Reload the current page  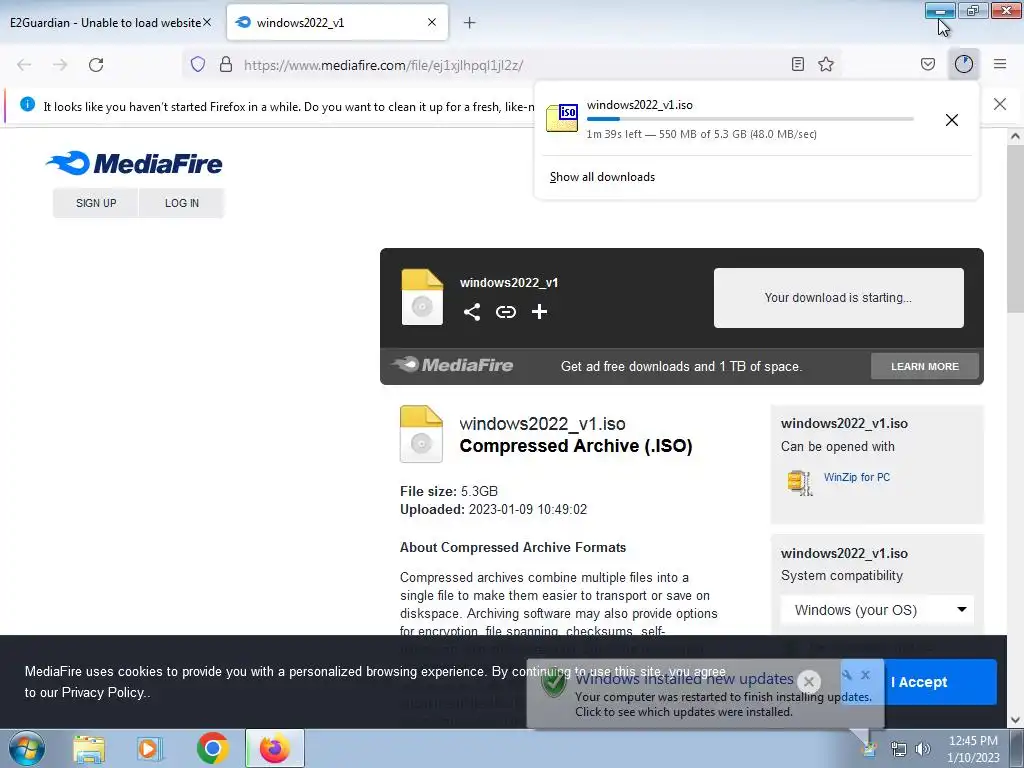[x=96, y=65]
